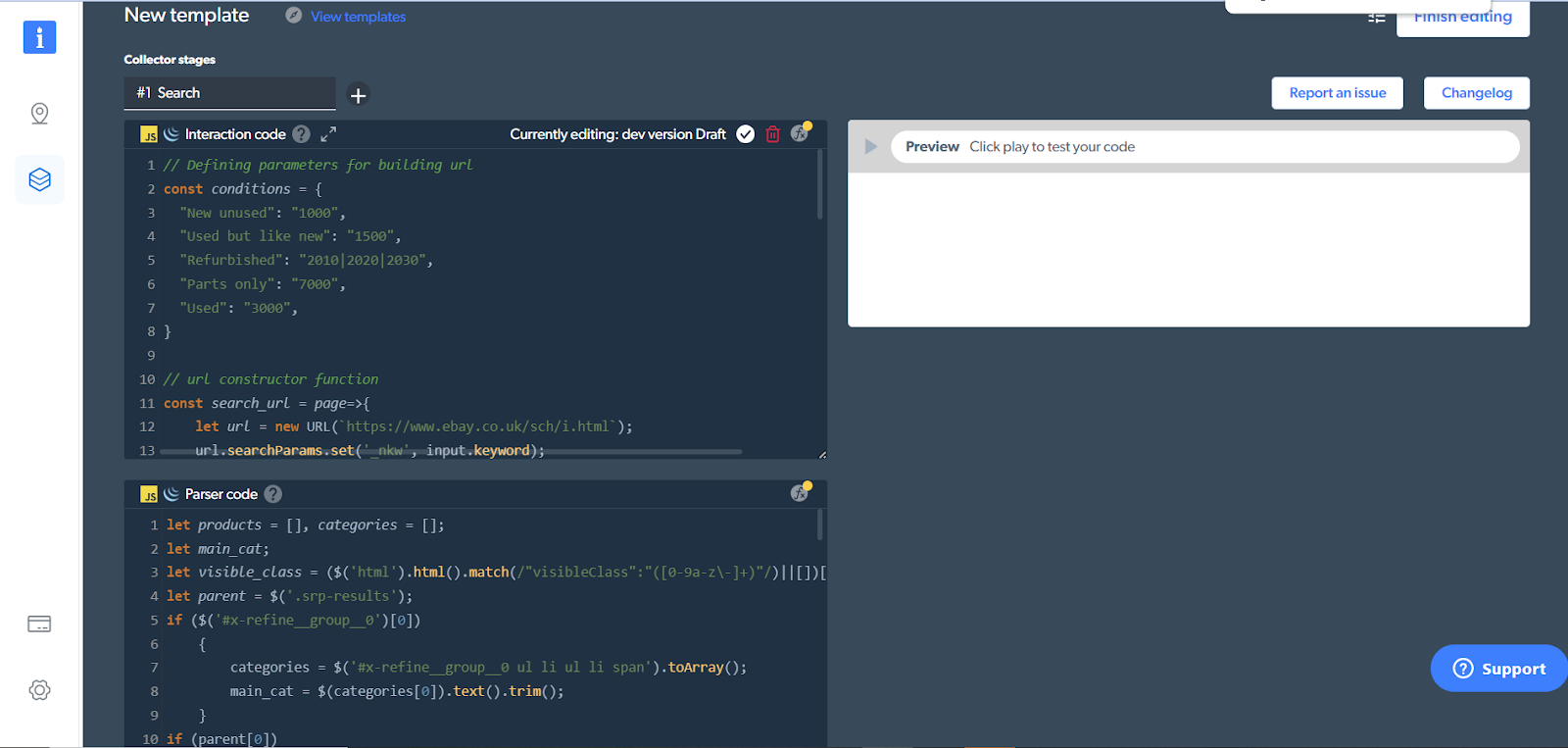Click the Interaction code vertical scrollbar
Screen dimensions: 1568x748
pyautogui.click(x=819, y=184)
